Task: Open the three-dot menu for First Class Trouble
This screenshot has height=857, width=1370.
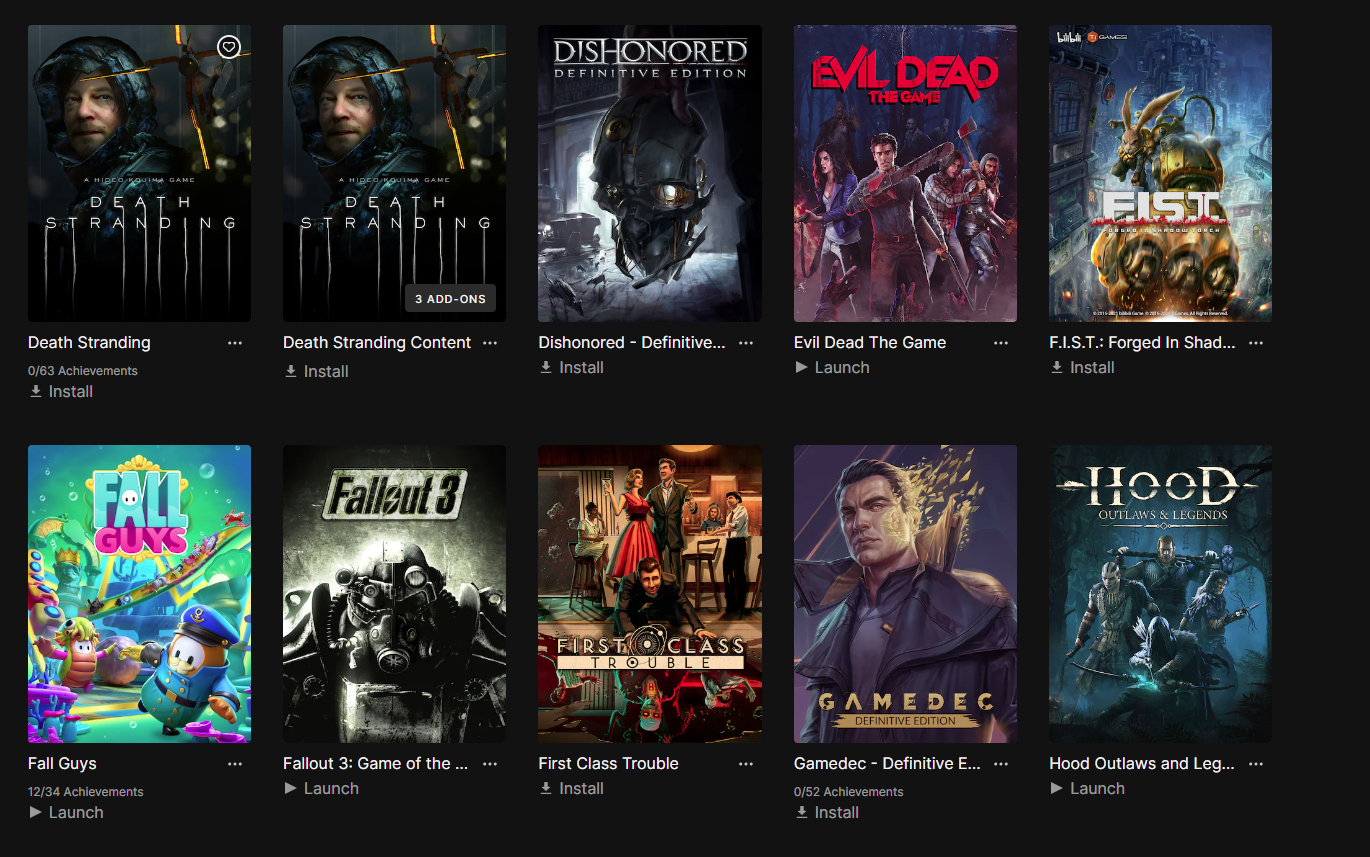Action: point(746,764)
